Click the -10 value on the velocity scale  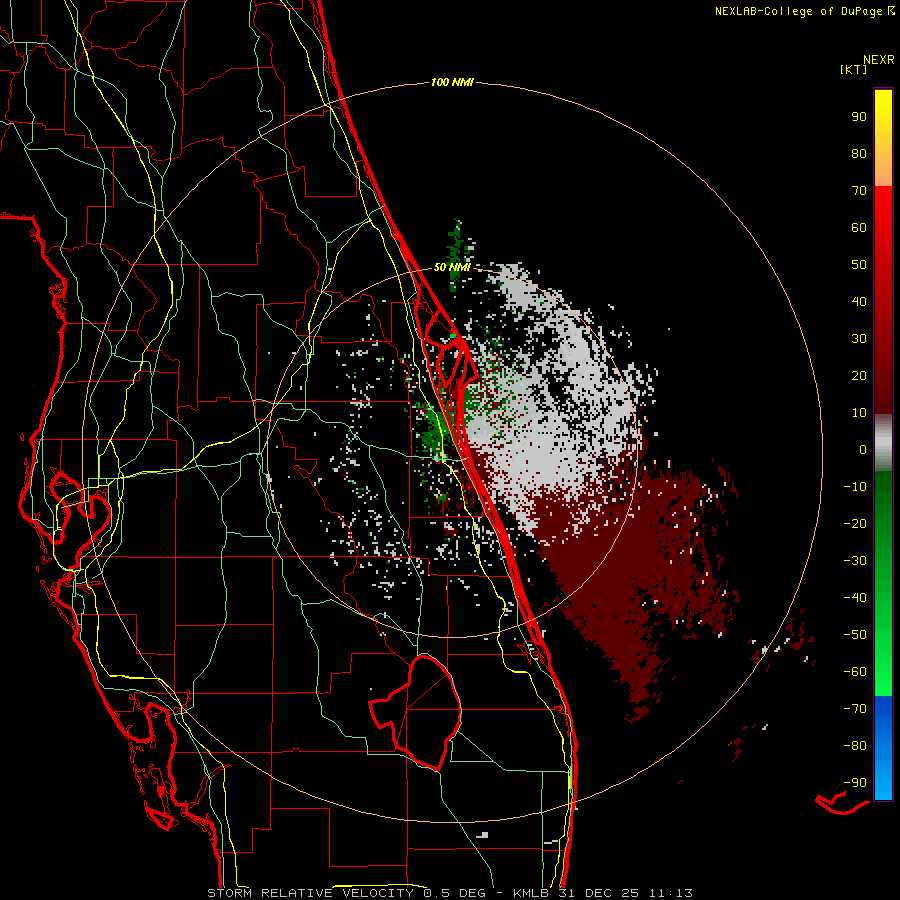click(855, 486)
